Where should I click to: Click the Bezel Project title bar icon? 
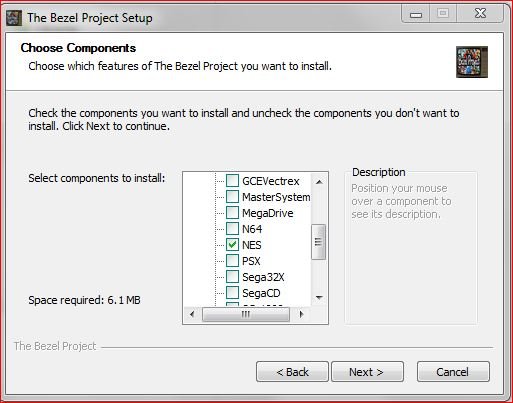tap(14, 18)
